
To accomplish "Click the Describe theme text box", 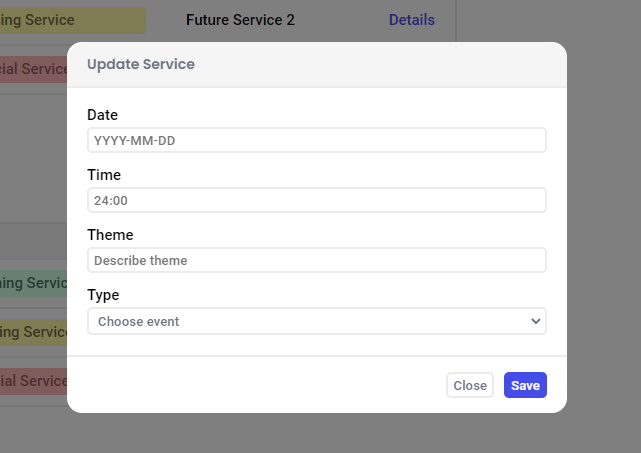I will [x=316, y=260].
